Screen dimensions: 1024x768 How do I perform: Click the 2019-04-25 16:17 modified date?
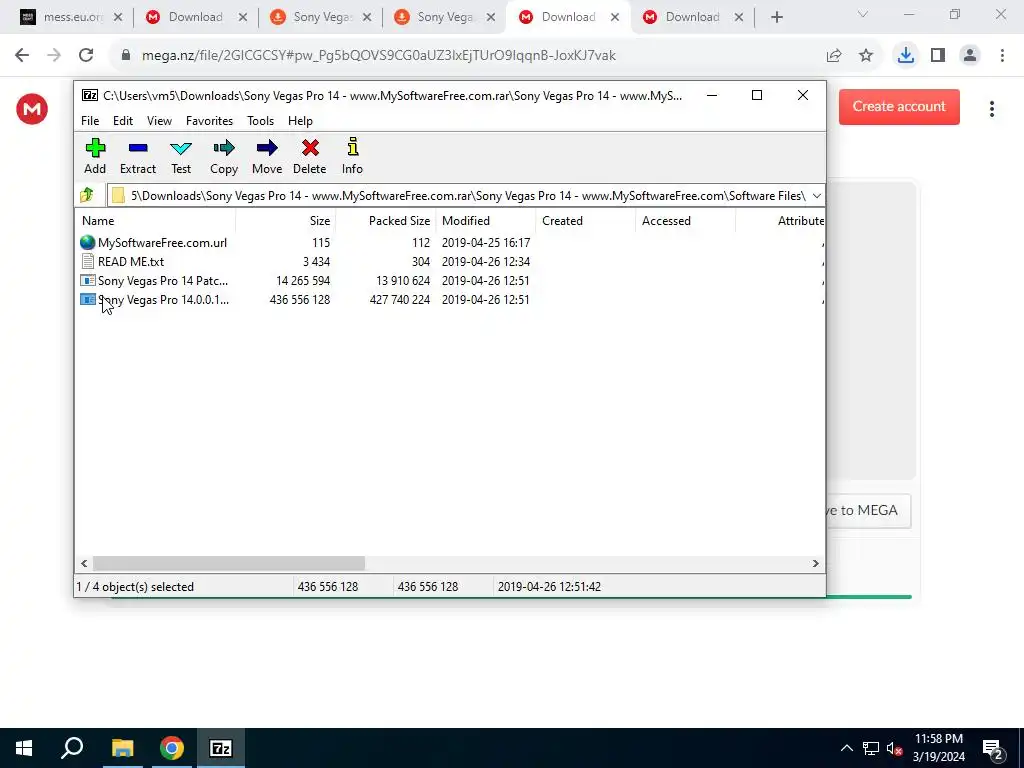486,242
